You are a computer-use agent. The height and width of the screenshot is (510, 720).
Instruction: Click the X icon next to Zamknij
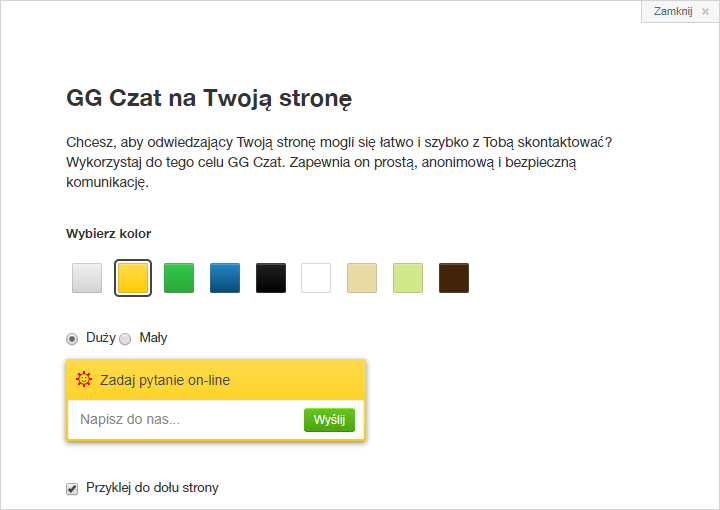(x=705, y=11)
